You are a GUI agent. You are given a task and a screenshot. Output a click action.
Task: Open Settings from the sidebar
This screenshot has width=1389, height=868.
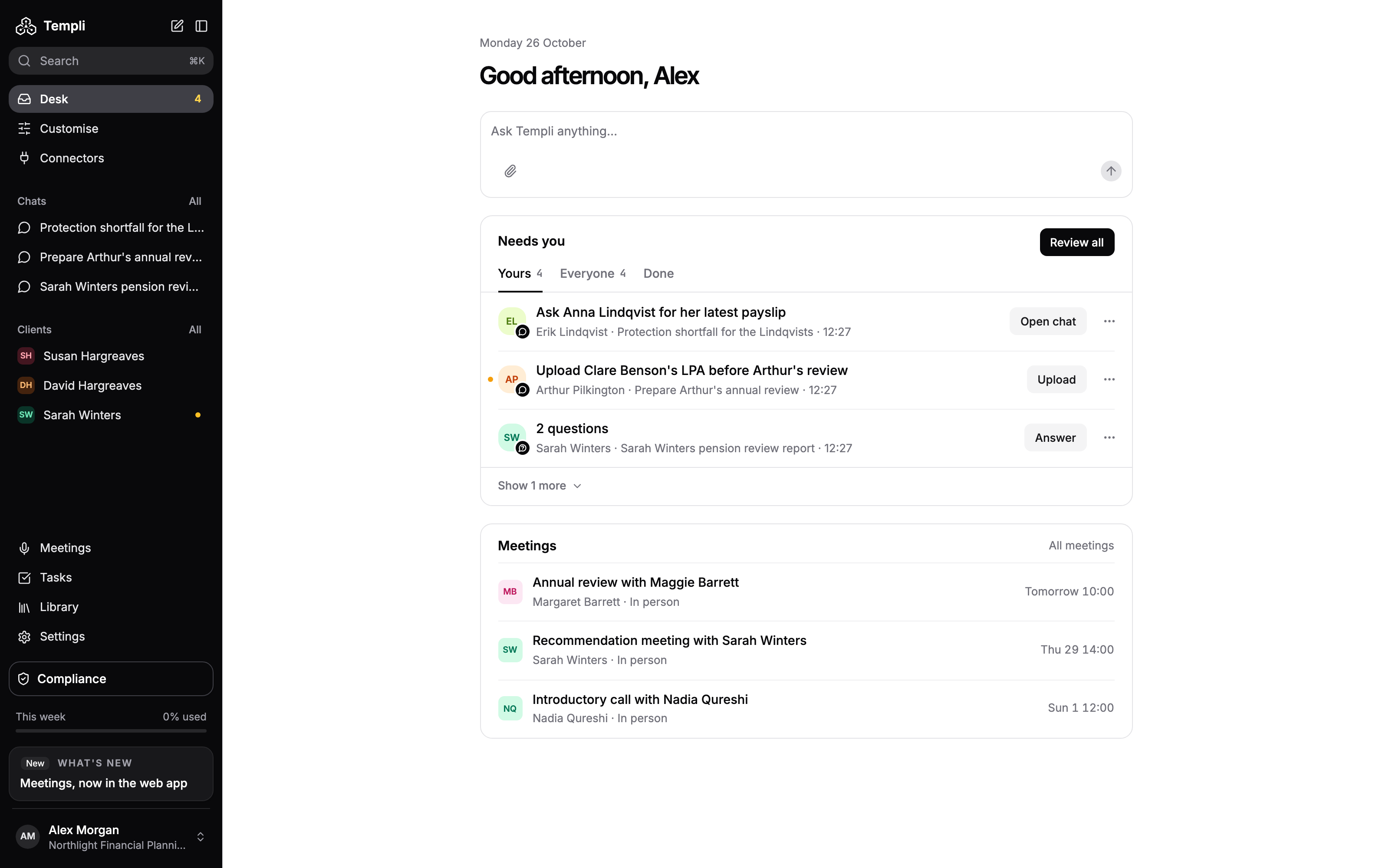(x=111, y=636)
